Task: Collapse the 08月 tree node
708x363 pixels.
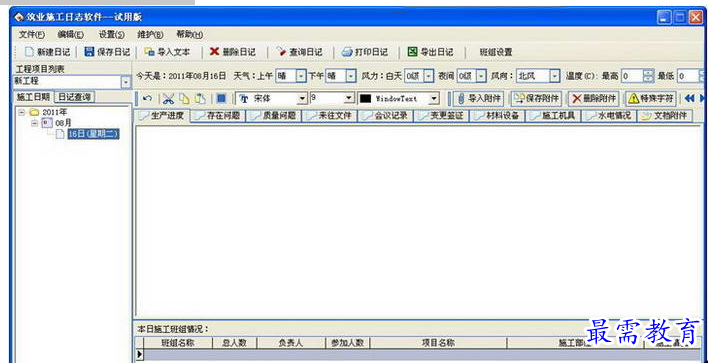Action: pos(34,123)
